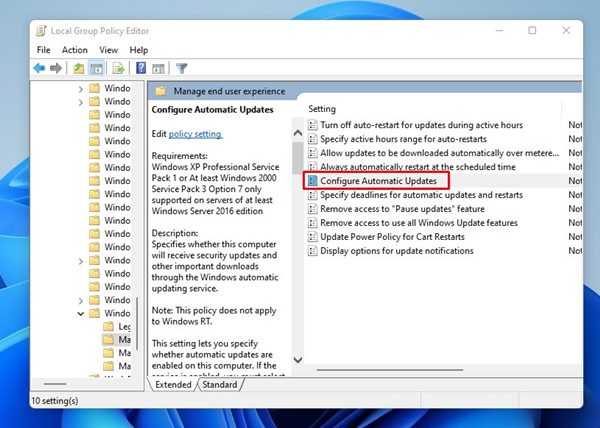The image size is (600, 428).
Task: Click the description pane vertical scrollbar thumb
Action: pos(298,158)
